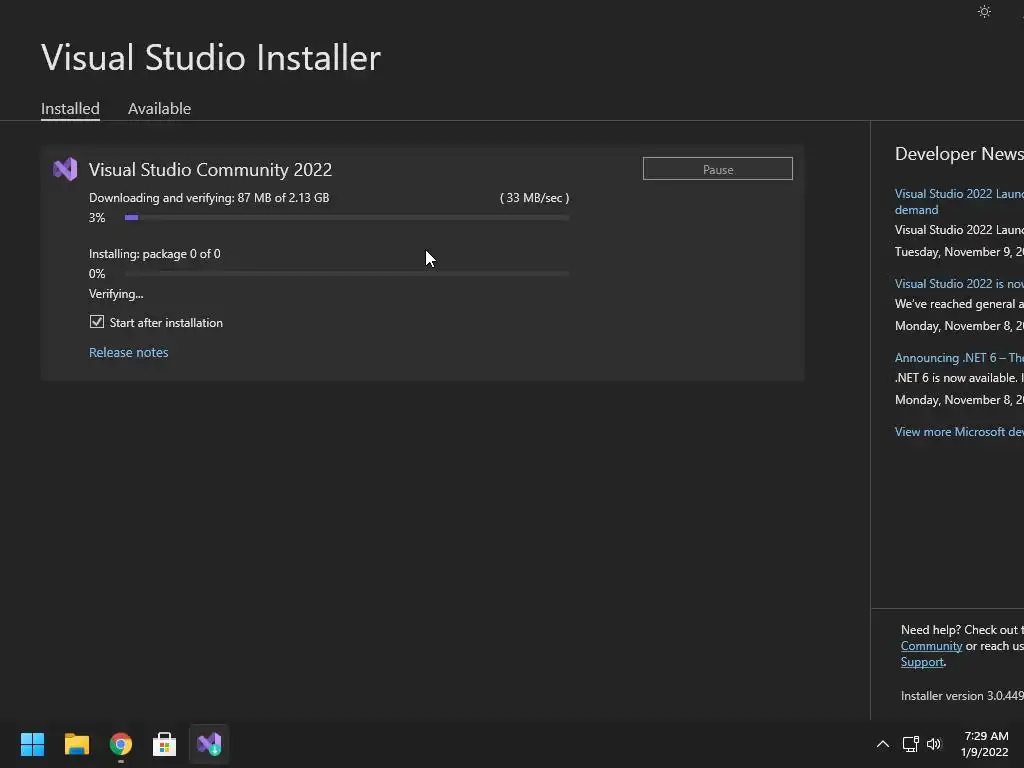The width and height of the screenshot is (1024, 768).
Task: Click the Tuesday, November 9 news date
Action: click(959, 252)
